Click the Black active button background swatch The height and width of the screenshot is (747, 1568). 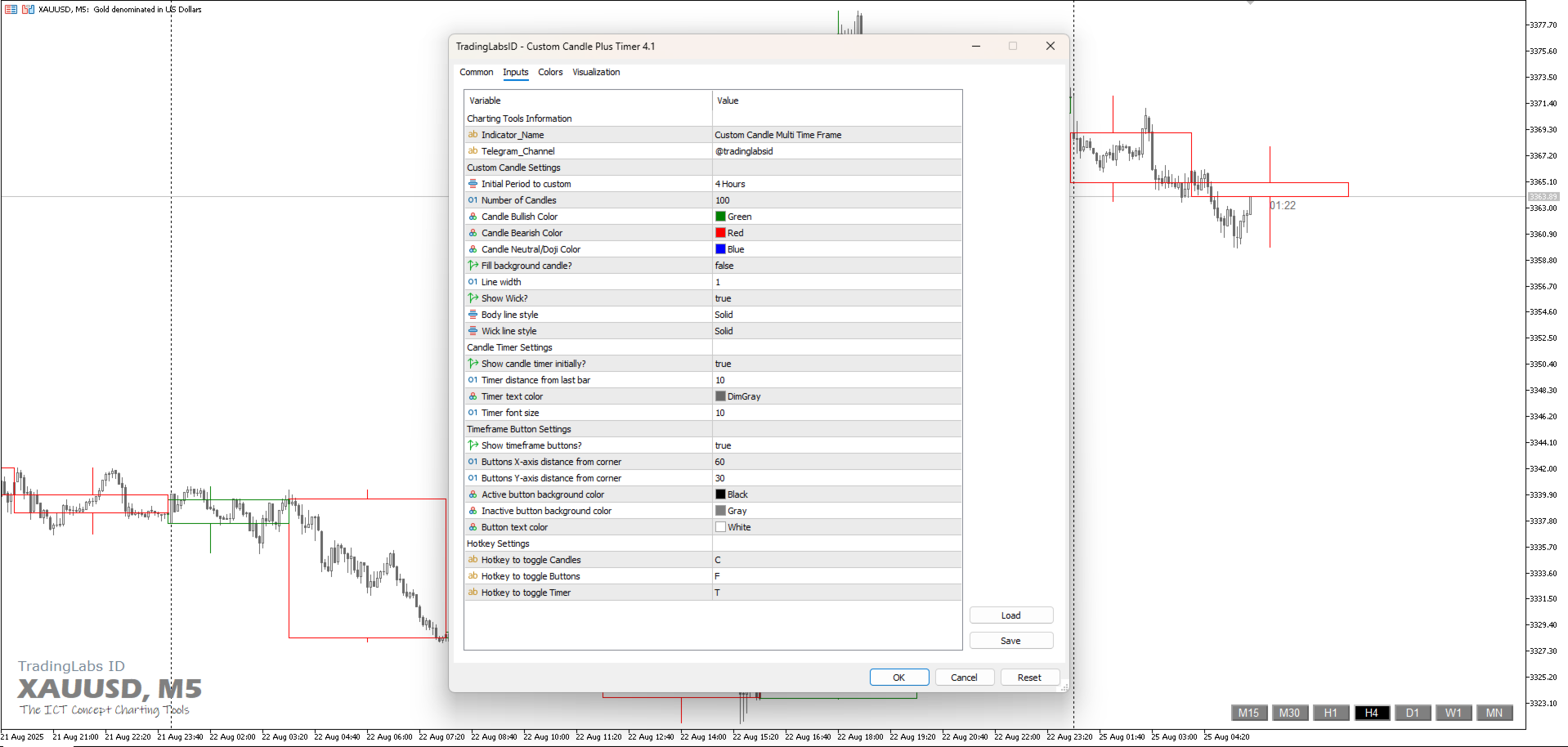[x=720, y=494]
